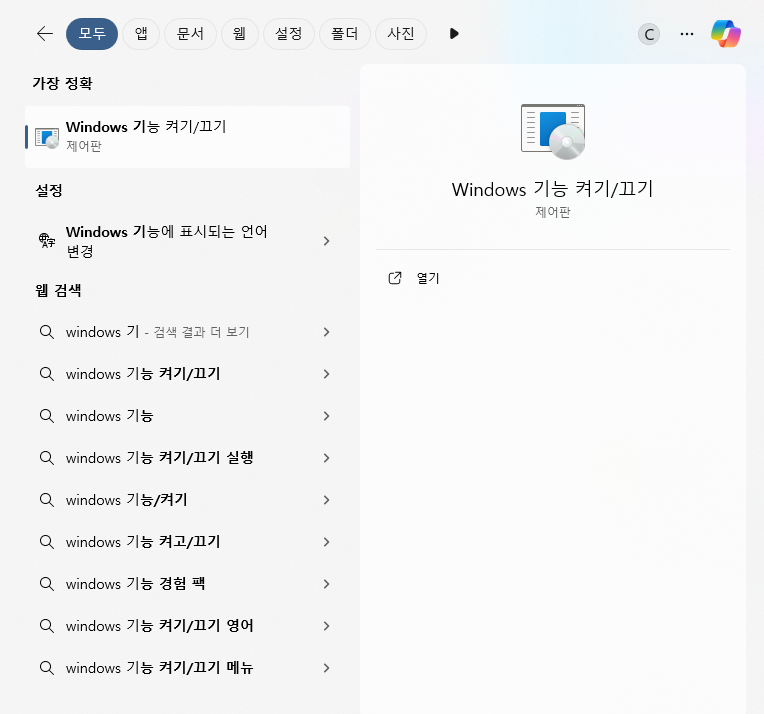
Task: Click the open-external icon next to 열기
Action: 395,278
